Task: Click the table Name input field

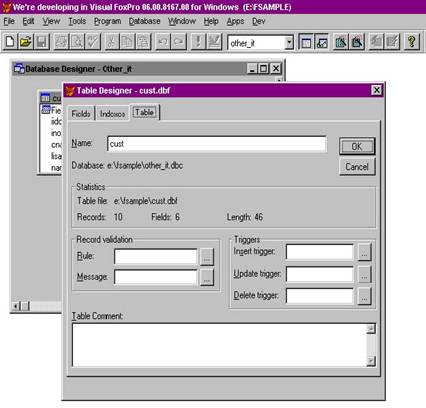Action: click(x=217, y=144)
